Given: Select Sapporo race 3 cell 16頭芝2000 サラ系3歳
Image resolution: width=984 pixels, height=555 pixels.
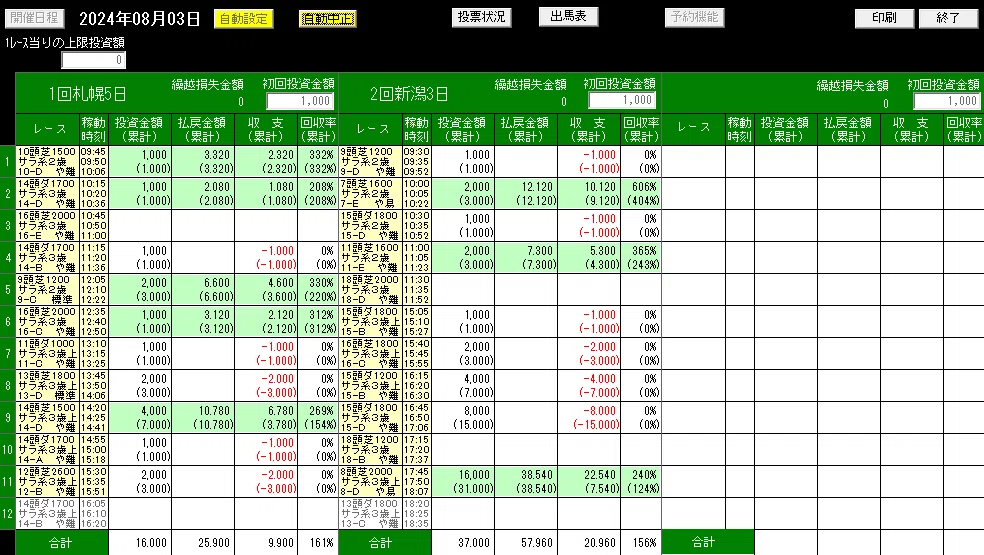Looking at the screenshot, I should [x=47, y=225].
